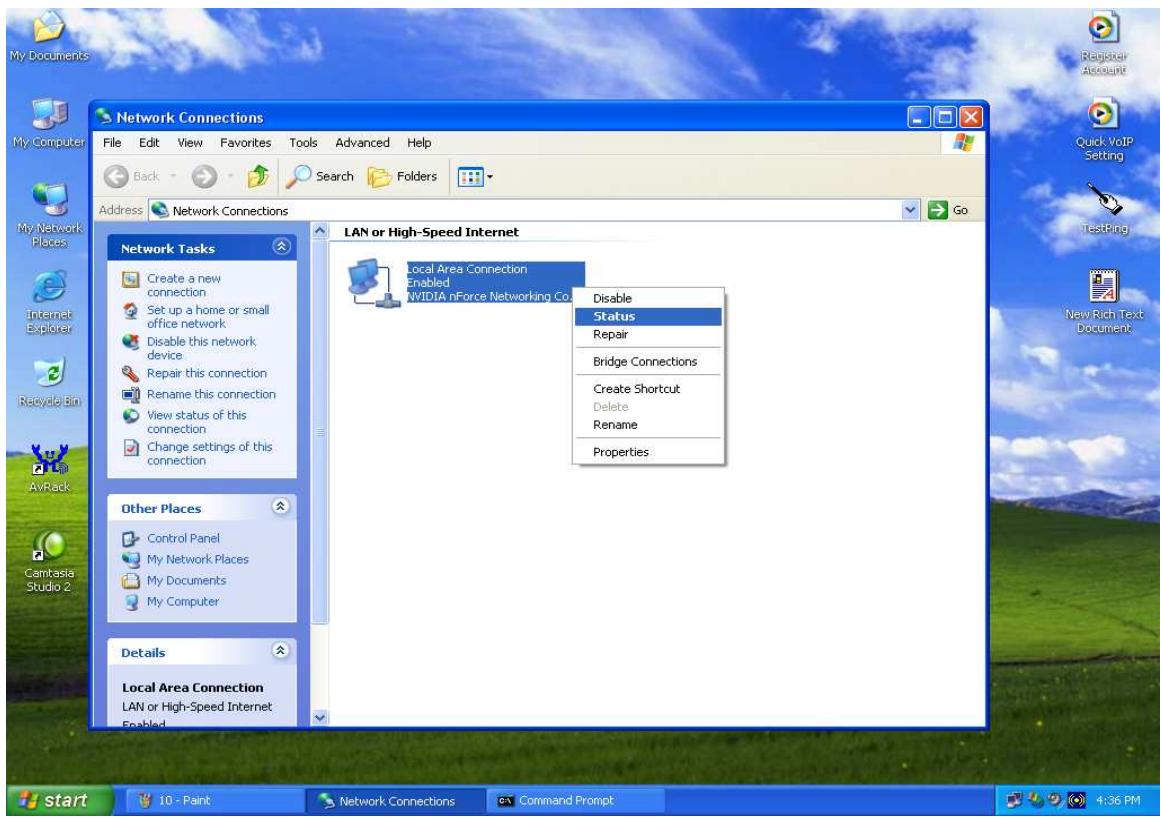
Task: Open the Tools menu
Action: coord(303,143)
